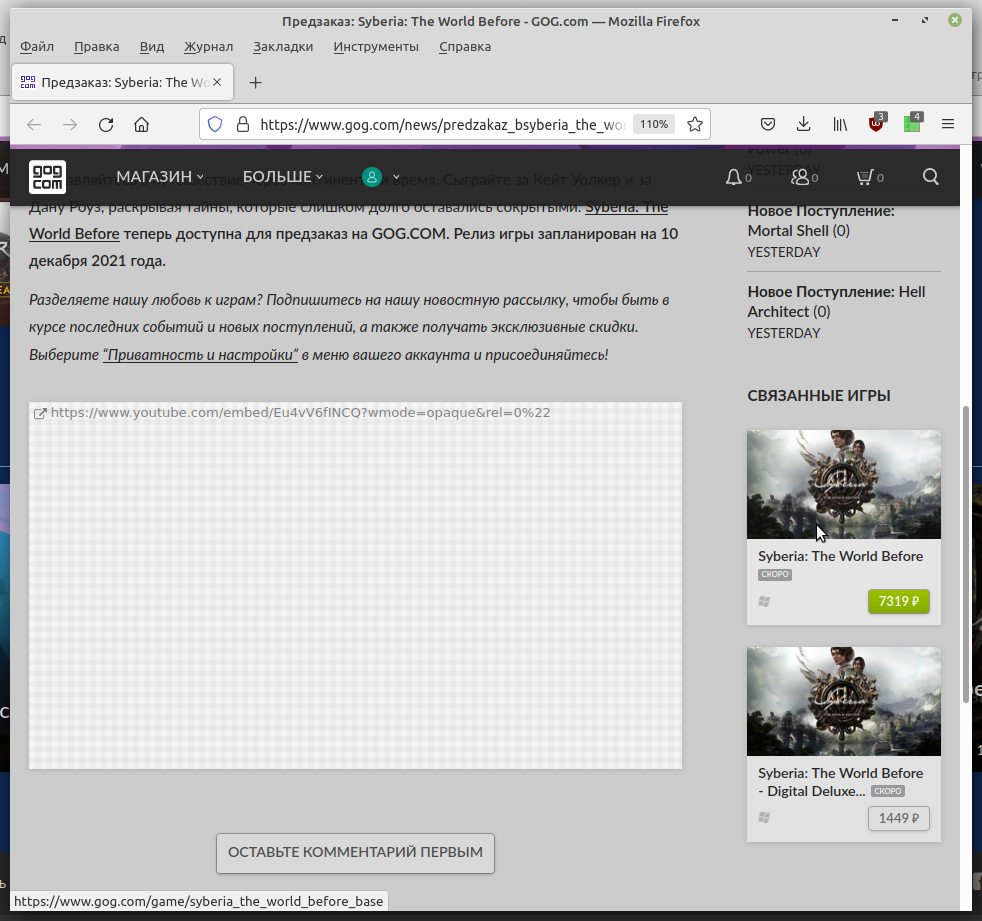Image resolution: width=982 pixels, height=921 pixels.
Task: Click the search magnifier icon
Action: (931, 177)
